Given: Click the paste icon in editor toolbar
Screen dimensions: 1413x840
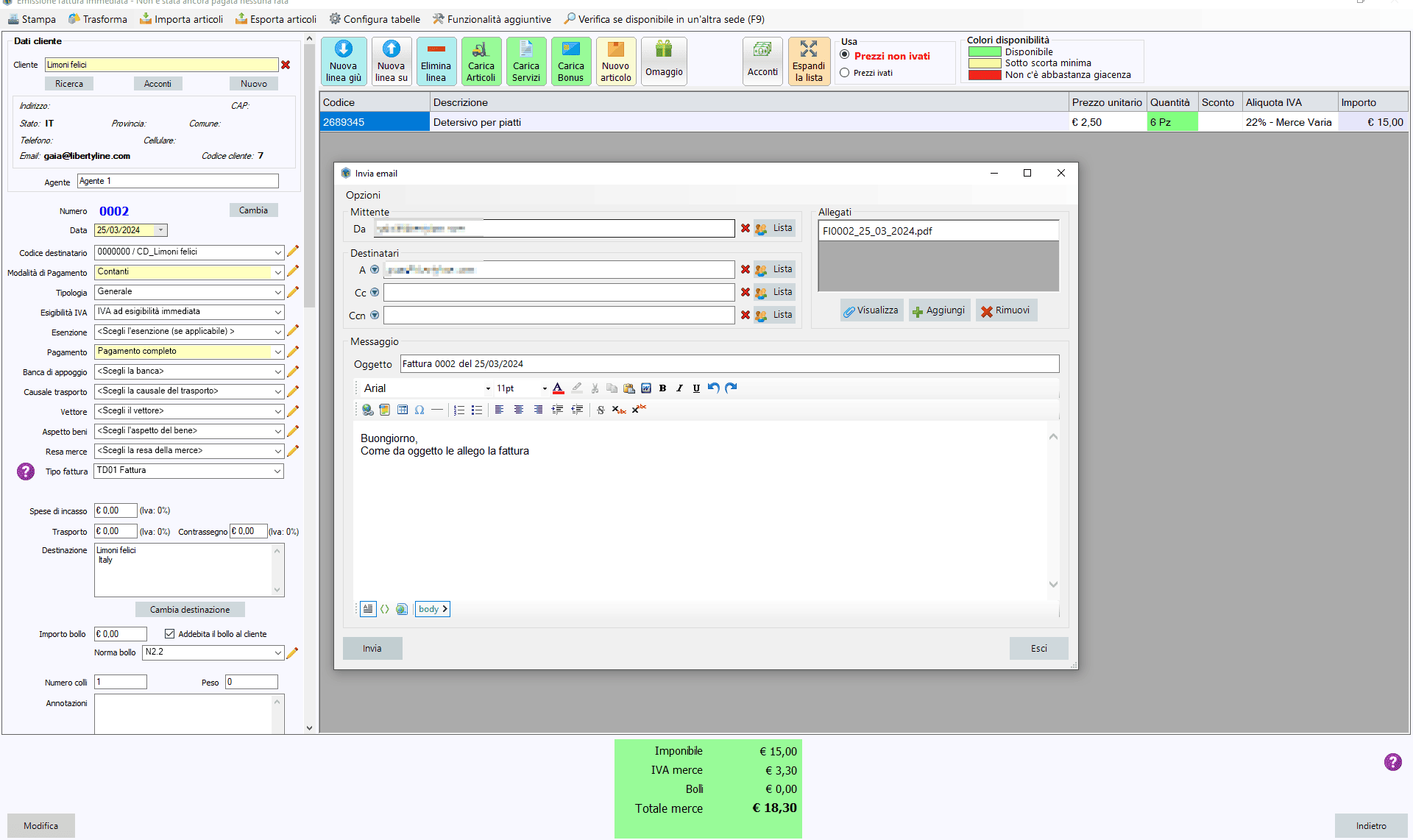Looking at the screenshot, I should click(x=628, y=388).
